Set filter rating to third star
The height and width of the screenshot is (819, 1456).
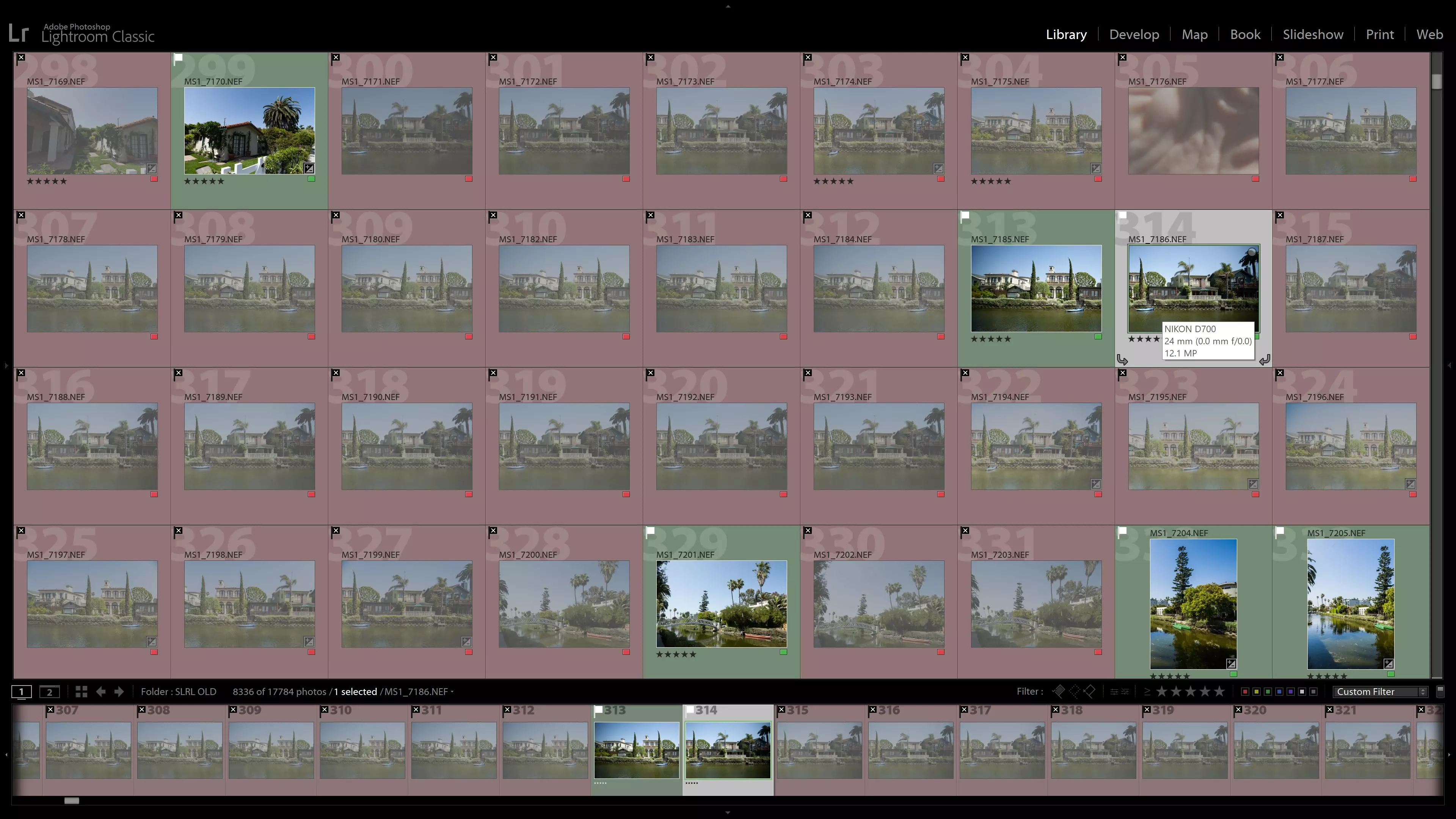coord(1191,691)
